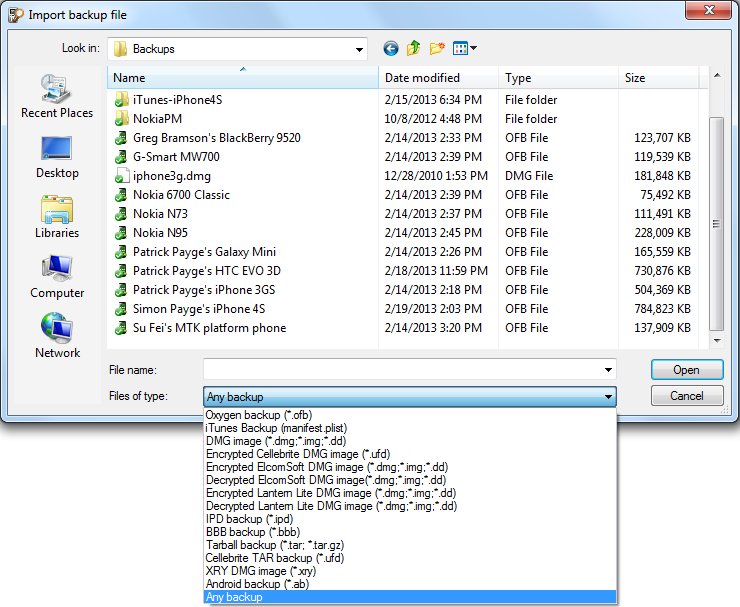
Task: Select Greg Bramson's BlackBerry 9520 file icon
Action: pos(121,138)
